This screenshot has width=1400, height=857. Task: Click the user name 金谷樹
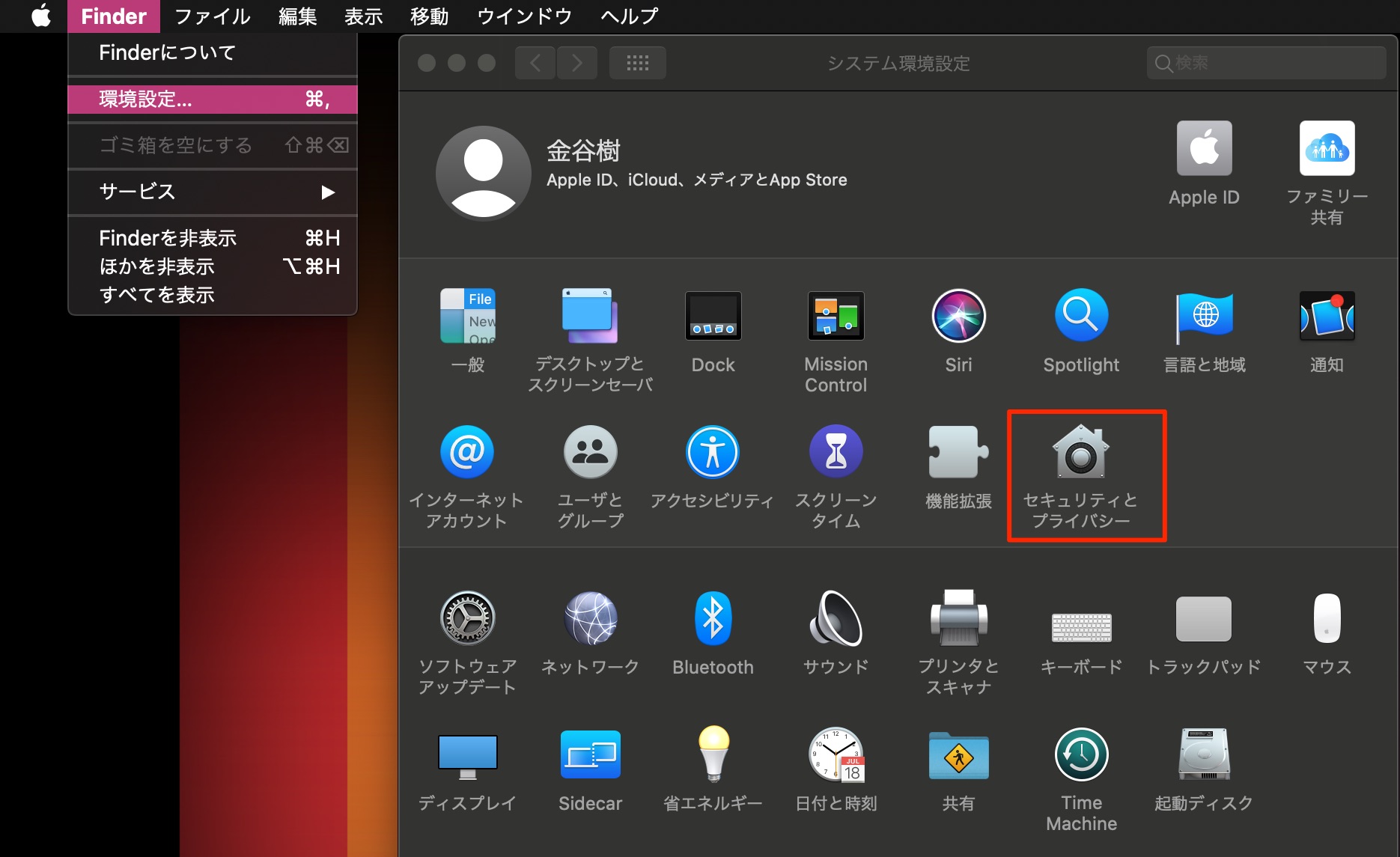[x=583, y=151]
